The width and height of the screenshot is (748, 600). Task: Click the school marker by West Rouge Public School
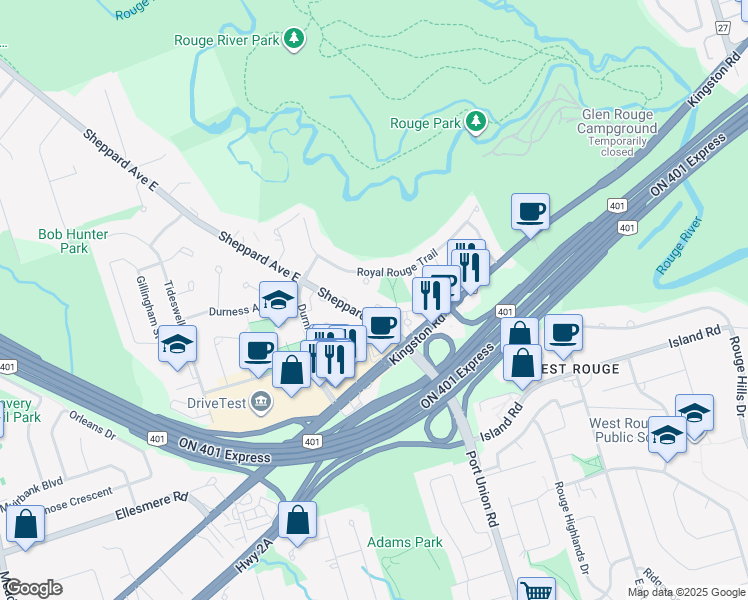[667, 438]
